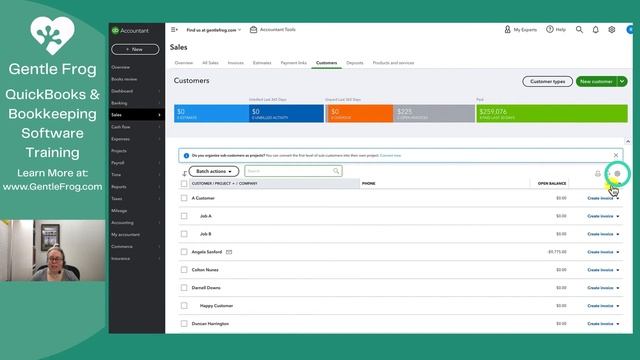Viewport: 640px width, 360px height.
Task: Check the Happy Customer row checkbox
Action: 184,306
